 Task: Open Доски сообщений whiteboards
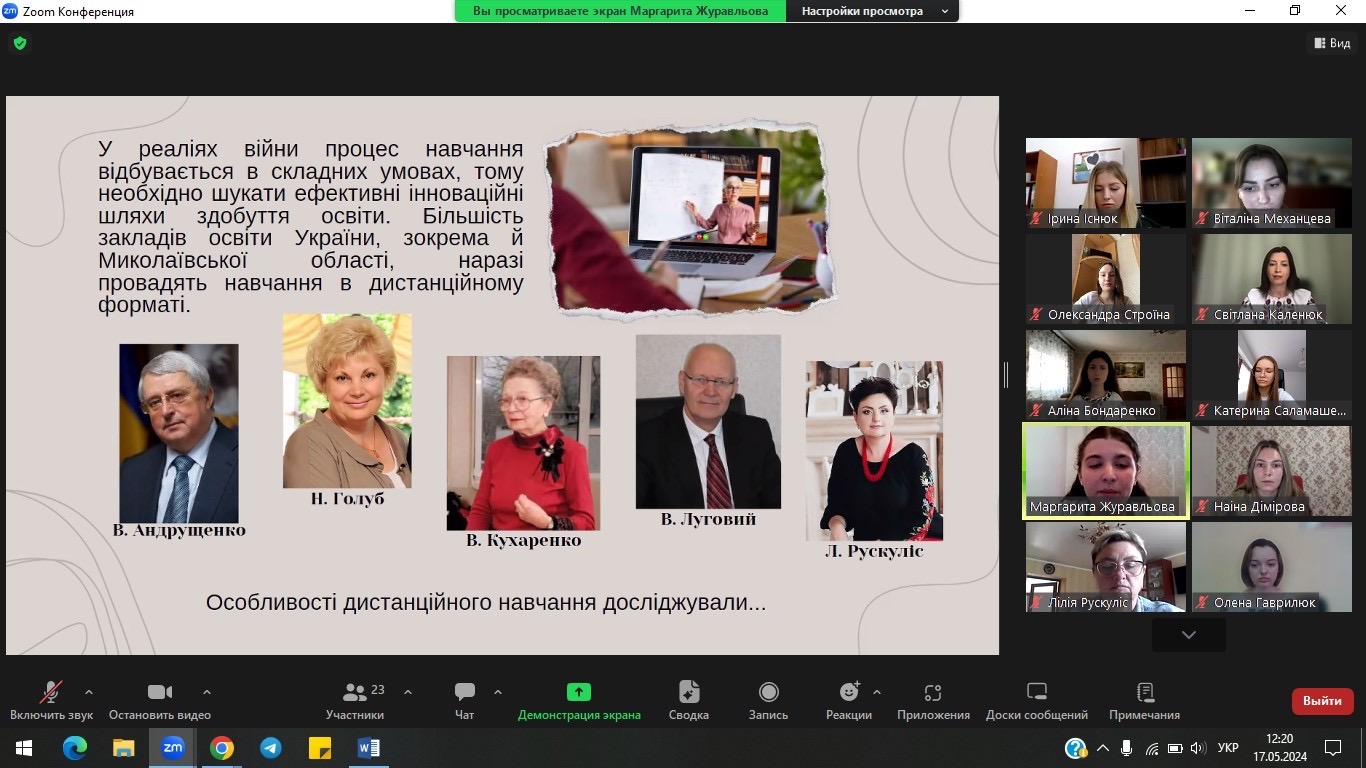point(1037,700)
